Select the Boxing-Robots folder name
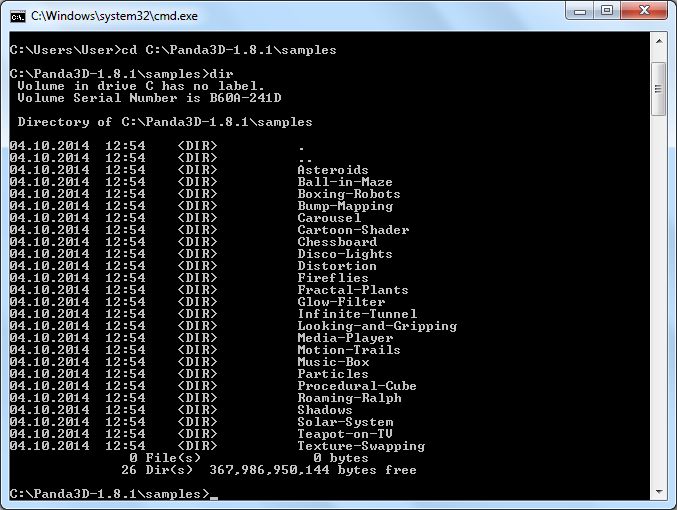The image size is (677, 510). pos(348,194)
